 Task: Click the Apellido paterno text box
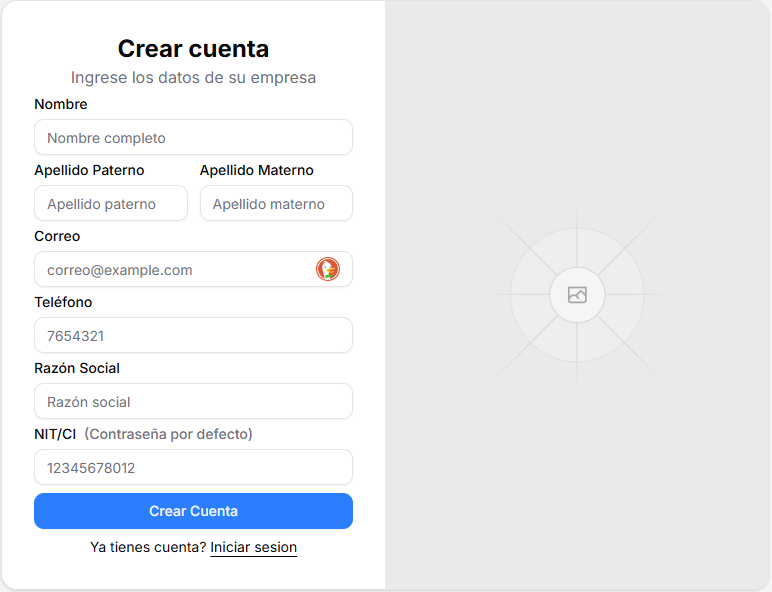point(111,204)
